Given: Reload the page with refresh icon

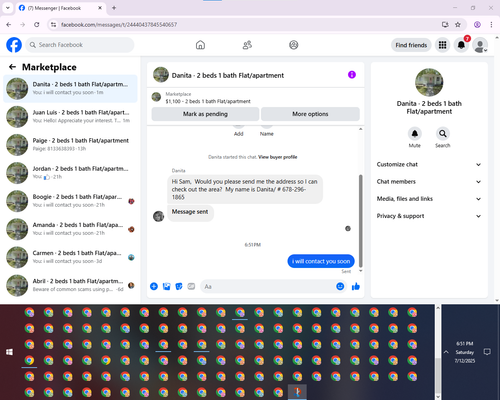Looking at the screenshot, I should tap(37, 25).
